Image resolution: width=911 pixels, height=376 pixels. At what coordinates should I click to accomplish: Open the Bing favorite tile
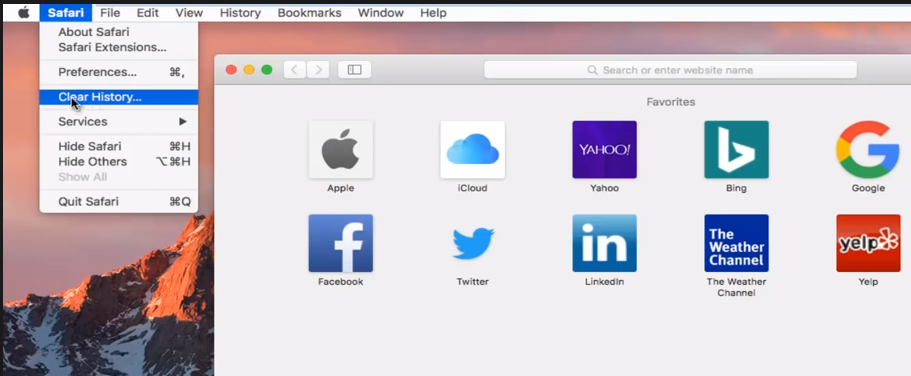736,149
